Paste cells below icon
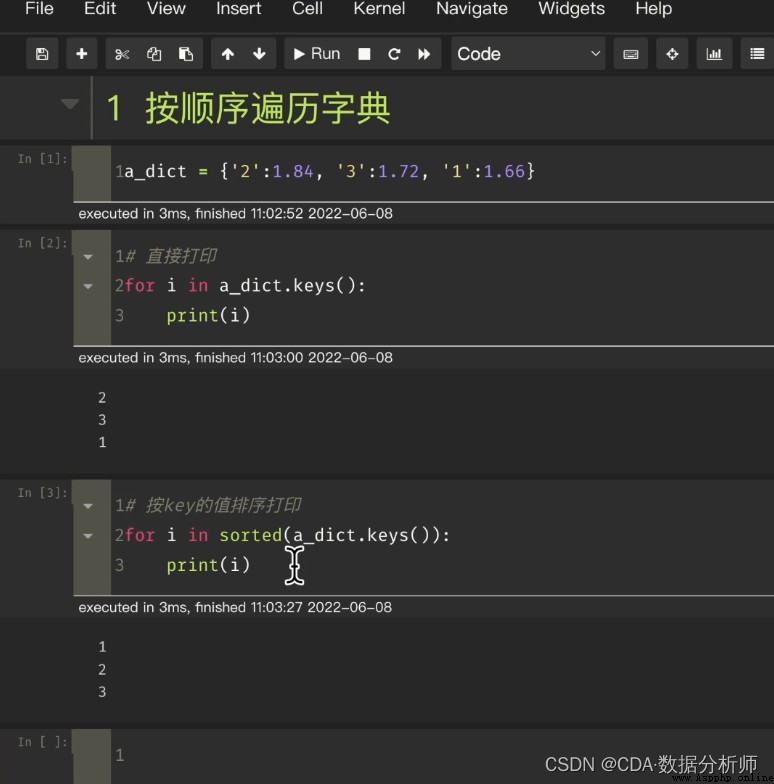The image size is (774, 784). 186,54
